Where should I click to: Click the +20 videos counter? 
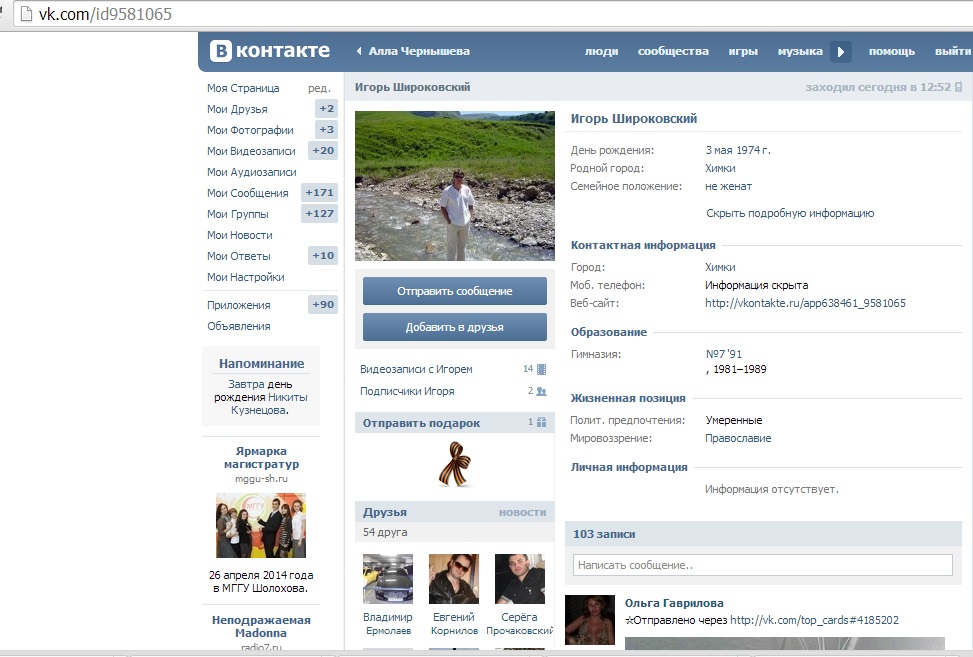pyautogui.click(x=323, y=151)
